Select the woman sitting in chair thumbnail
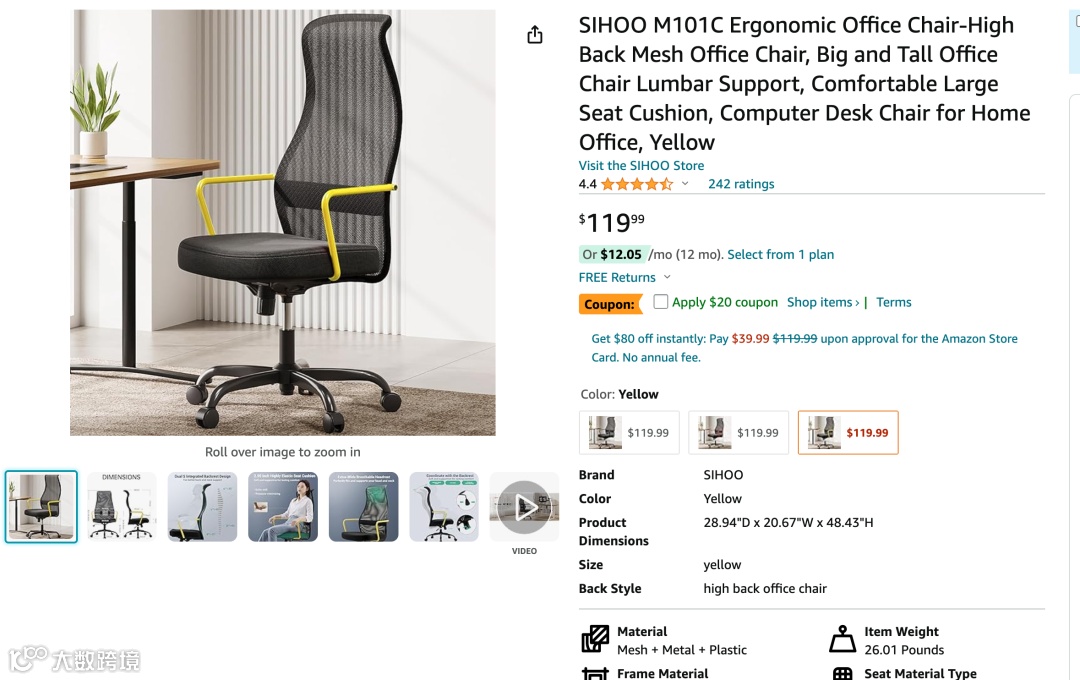The image size is (1080, 680). [x=283, y=507]
